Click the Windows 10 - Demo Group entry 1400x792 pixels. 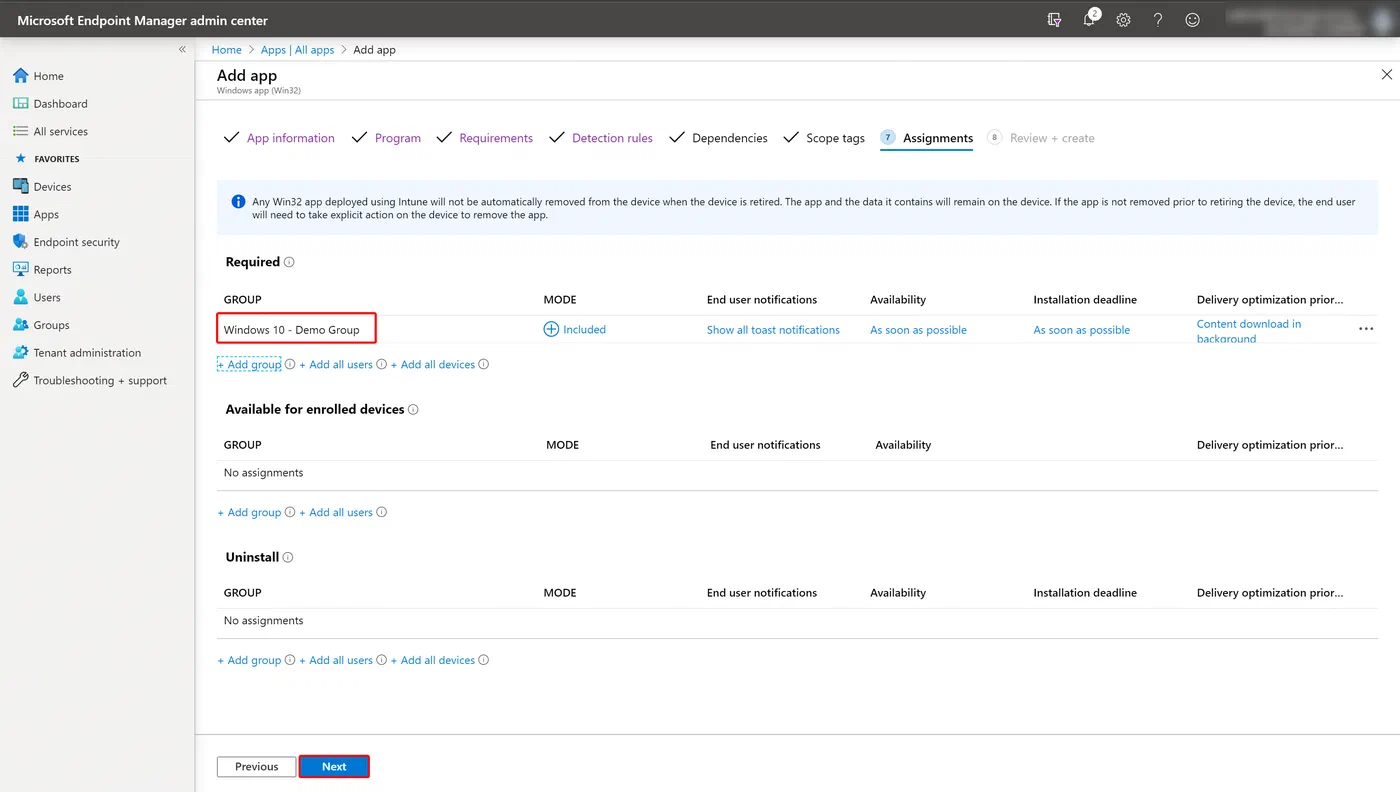[291, 330]
